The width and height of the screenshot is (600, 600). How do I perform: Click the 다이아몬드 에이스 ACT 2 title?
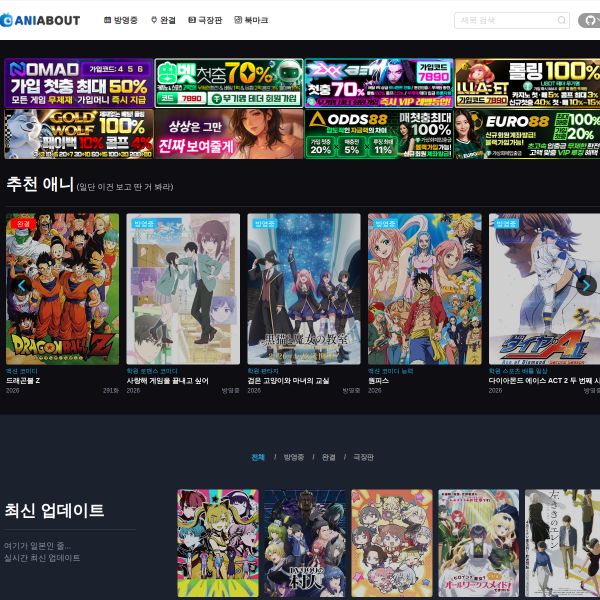tap(544, 381)
